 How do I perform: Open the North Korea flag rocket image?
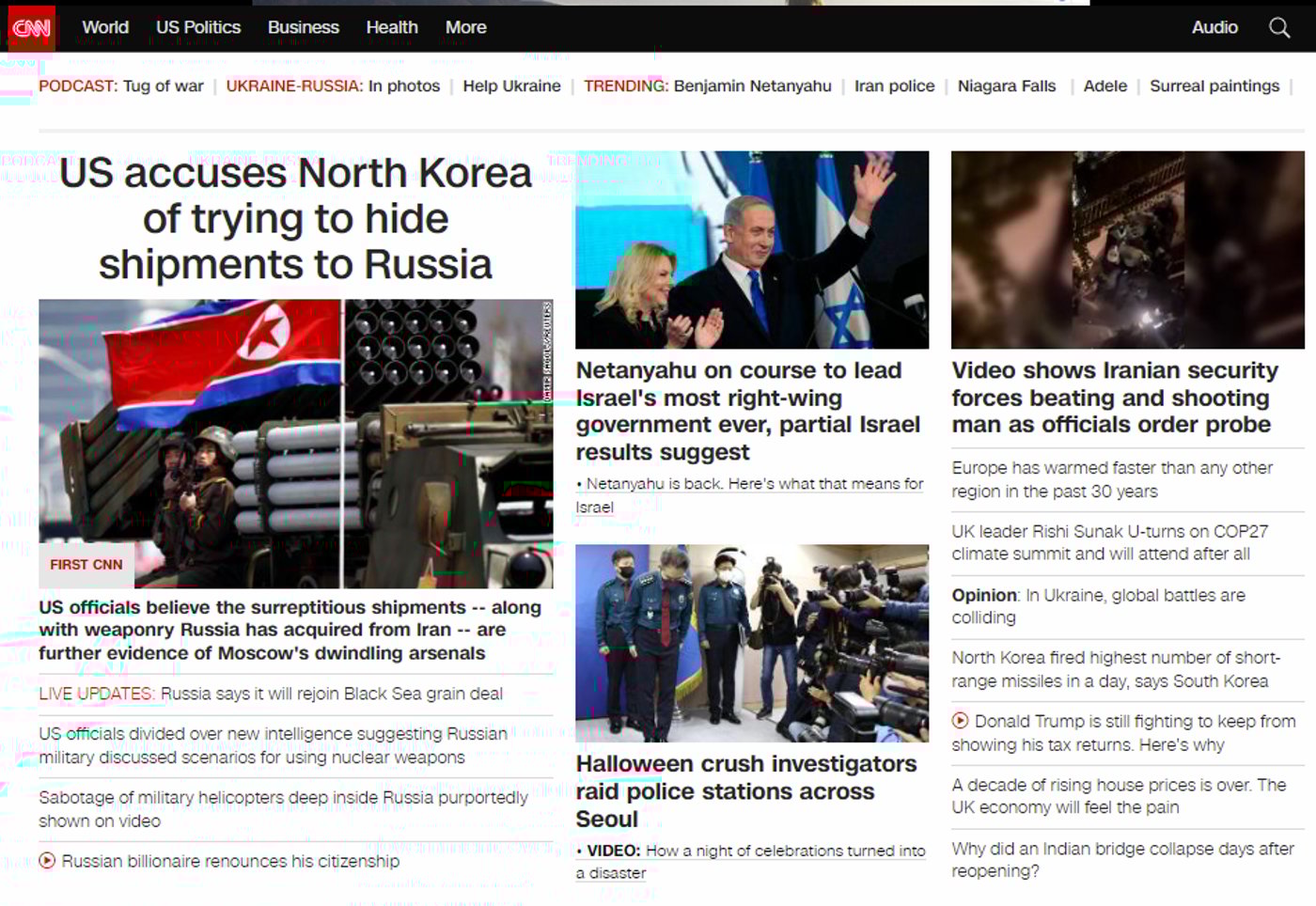295,444
